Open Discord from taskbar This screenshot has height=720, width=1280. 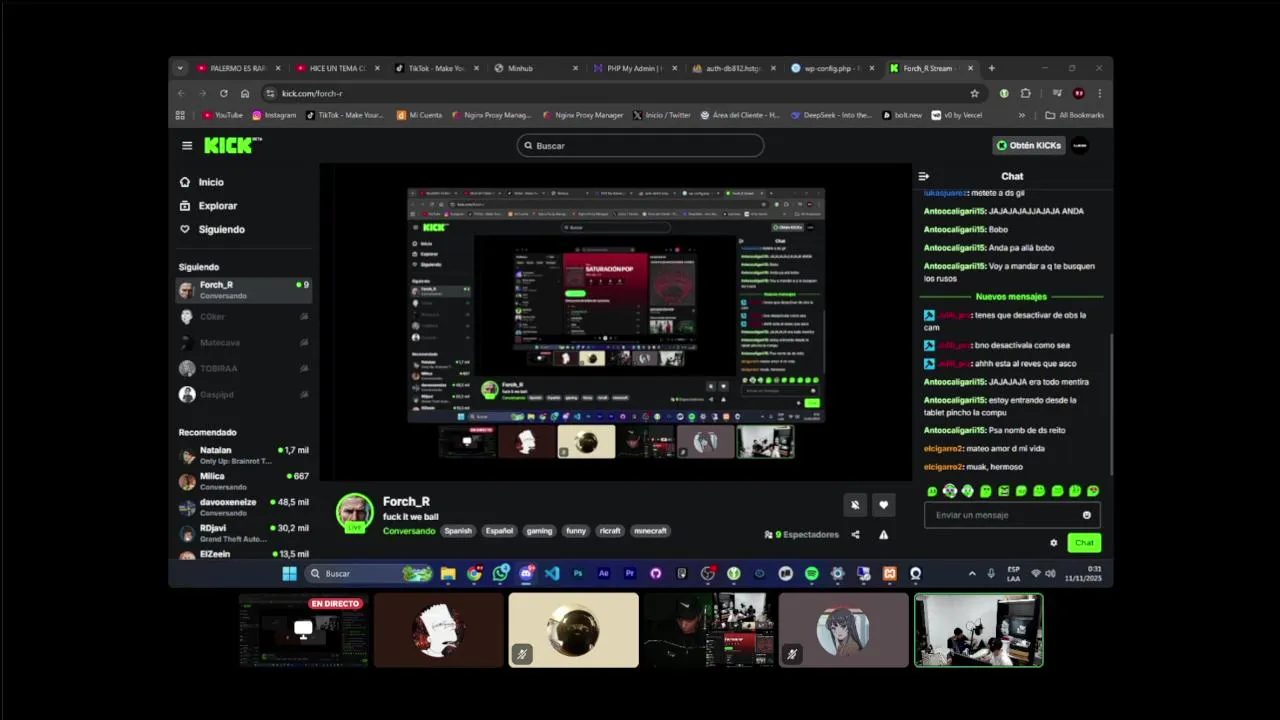point(526,573)
